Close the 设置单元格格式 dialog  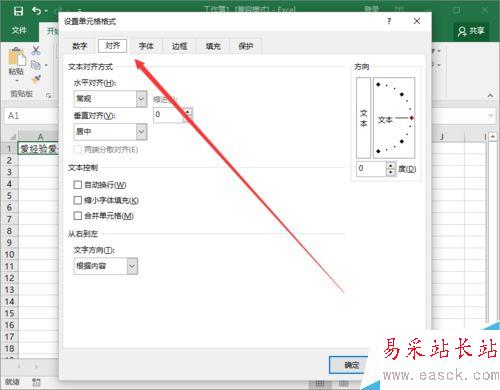pos(417,21)
